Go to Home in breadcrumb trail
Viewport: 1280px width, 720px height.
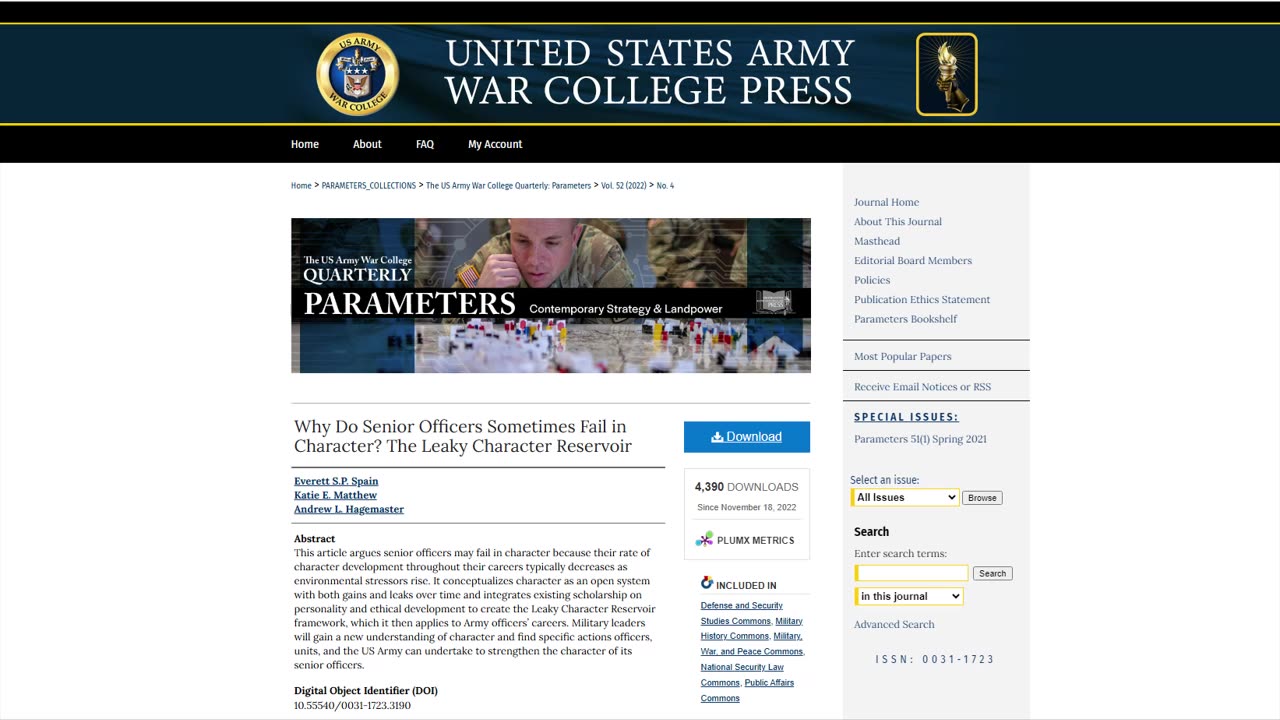pyautogui.click(x=301, y=186)
